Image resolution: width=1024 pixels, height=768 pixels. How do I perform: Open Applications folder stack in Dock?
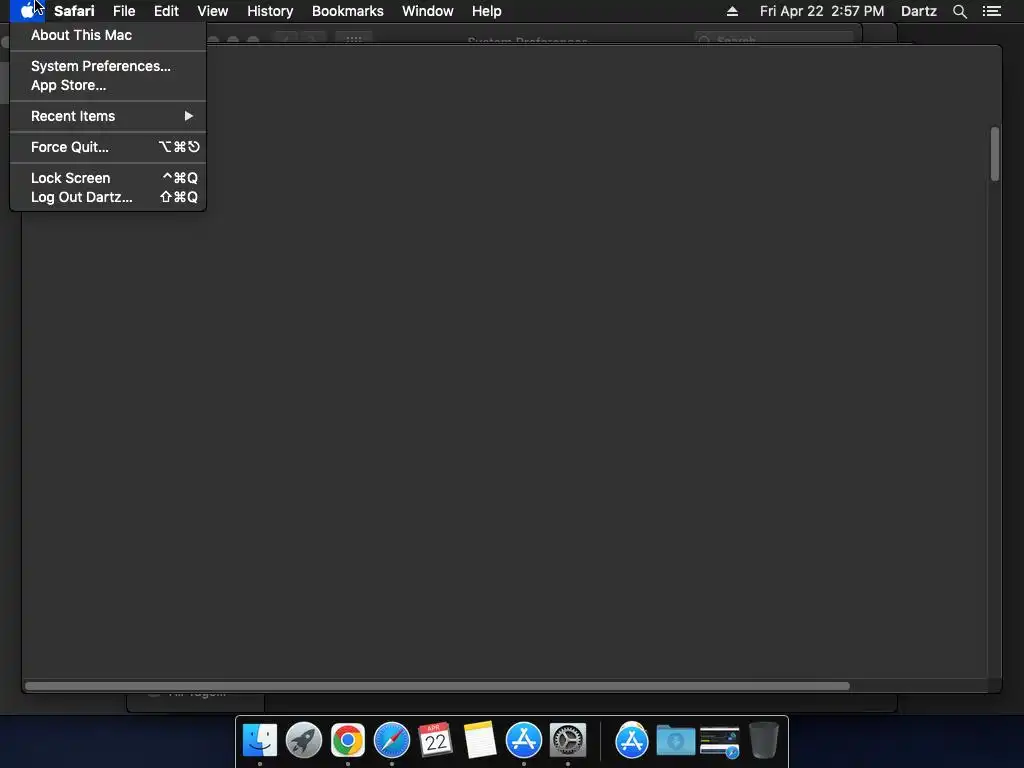[632, 740]
